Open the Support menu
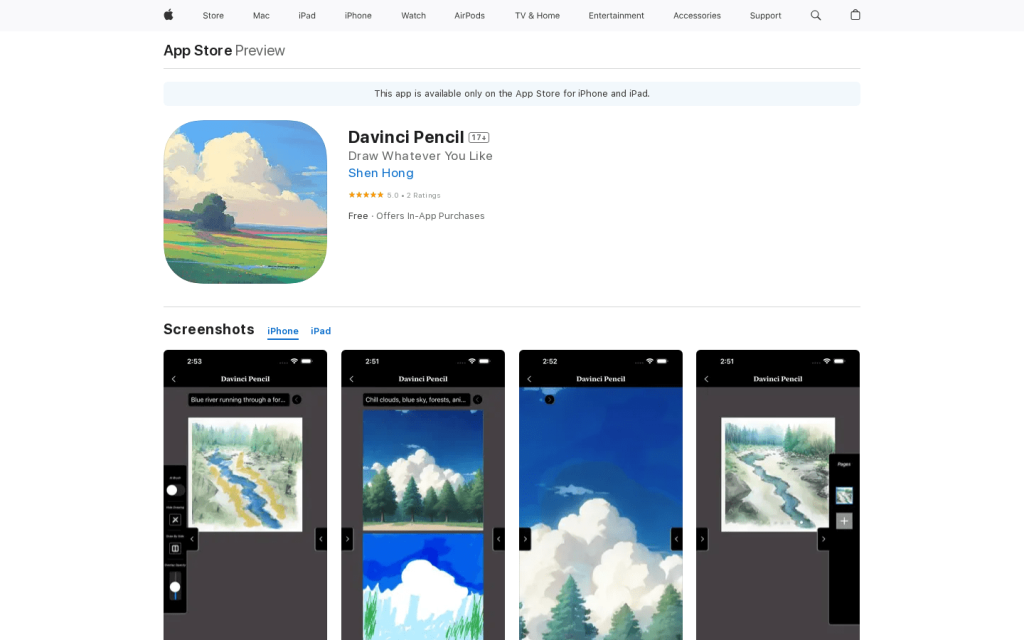Viewport: 1024px width, 640px height. (x=765, y=16)
